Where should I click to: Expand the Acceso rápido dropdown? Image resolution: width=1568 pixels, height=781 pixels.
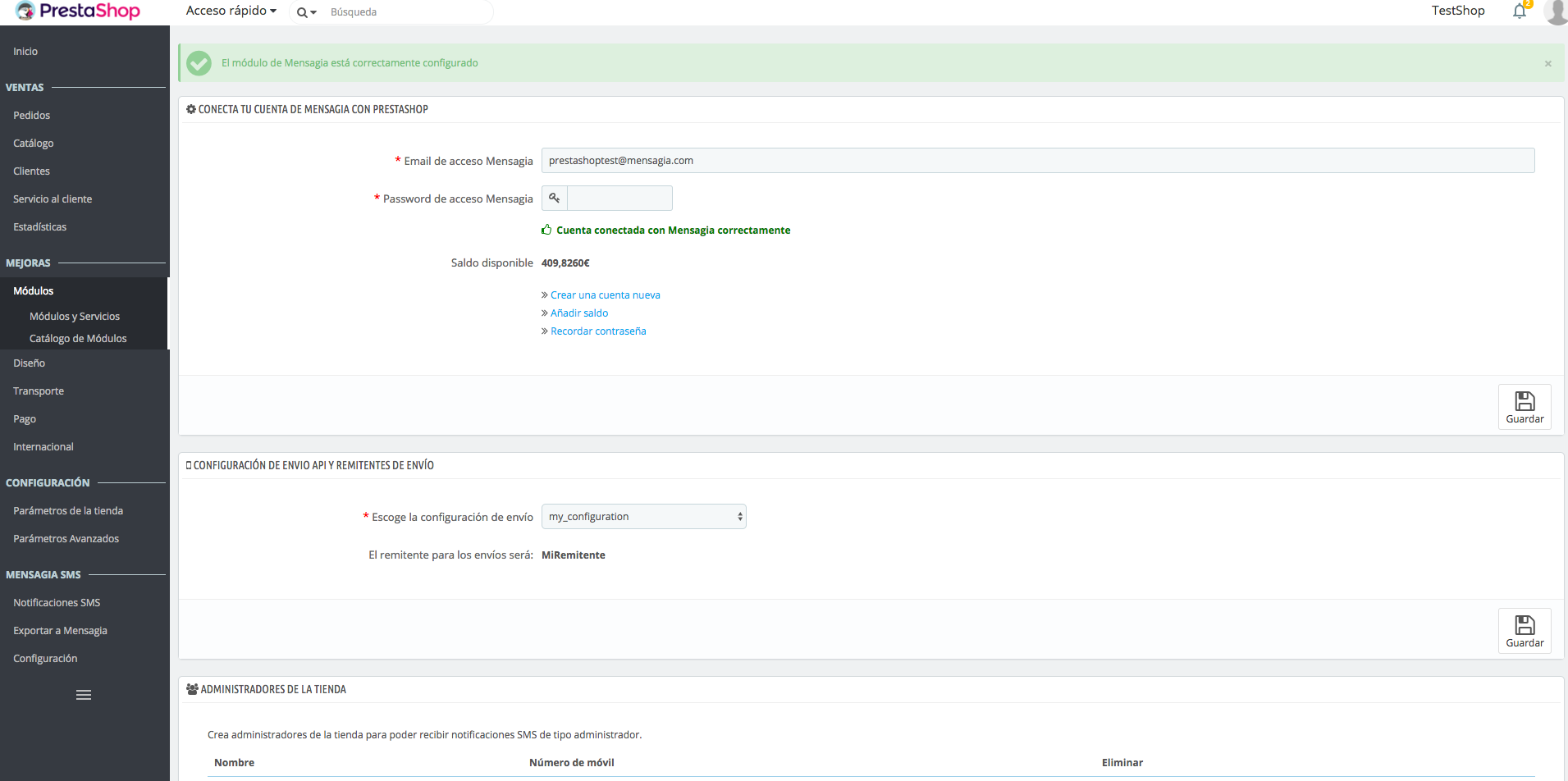click(231, 11)
